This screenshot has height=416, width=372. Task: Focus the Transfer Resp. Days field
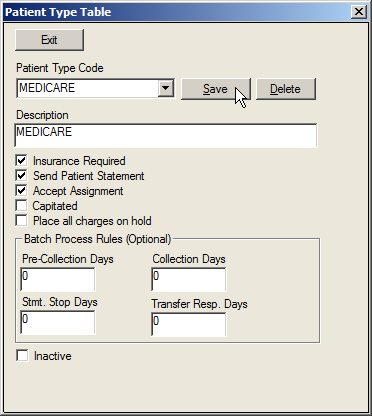(189, 324)
